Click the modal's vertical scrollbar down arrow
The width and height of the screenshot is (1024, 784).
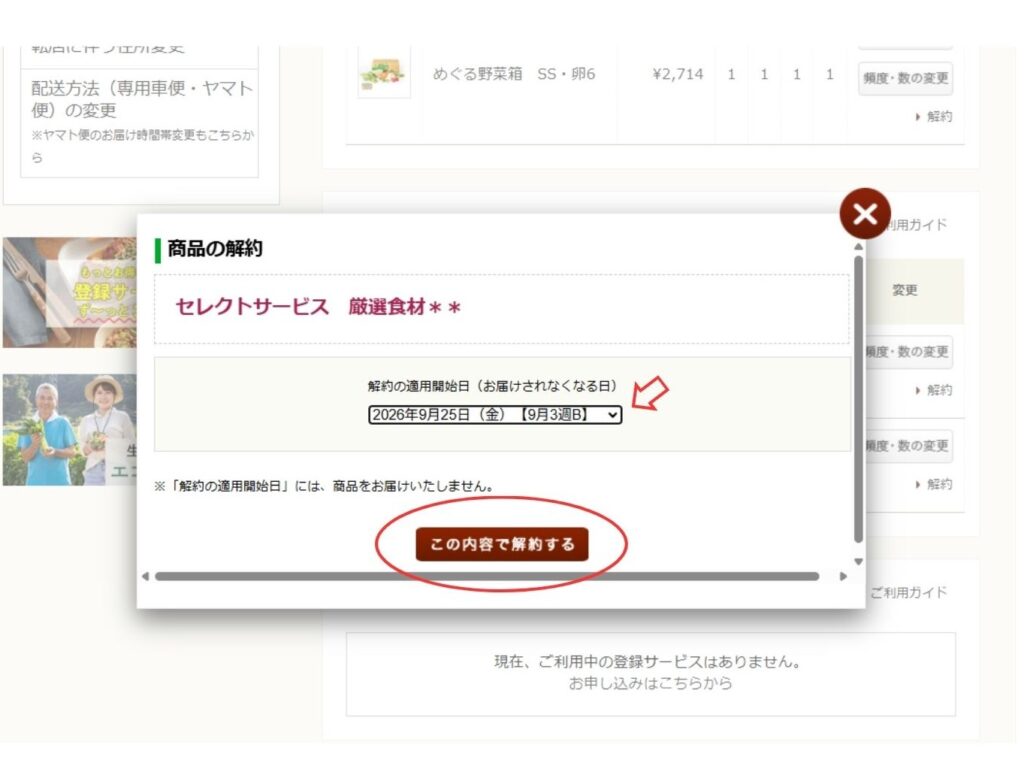point(858,561)
